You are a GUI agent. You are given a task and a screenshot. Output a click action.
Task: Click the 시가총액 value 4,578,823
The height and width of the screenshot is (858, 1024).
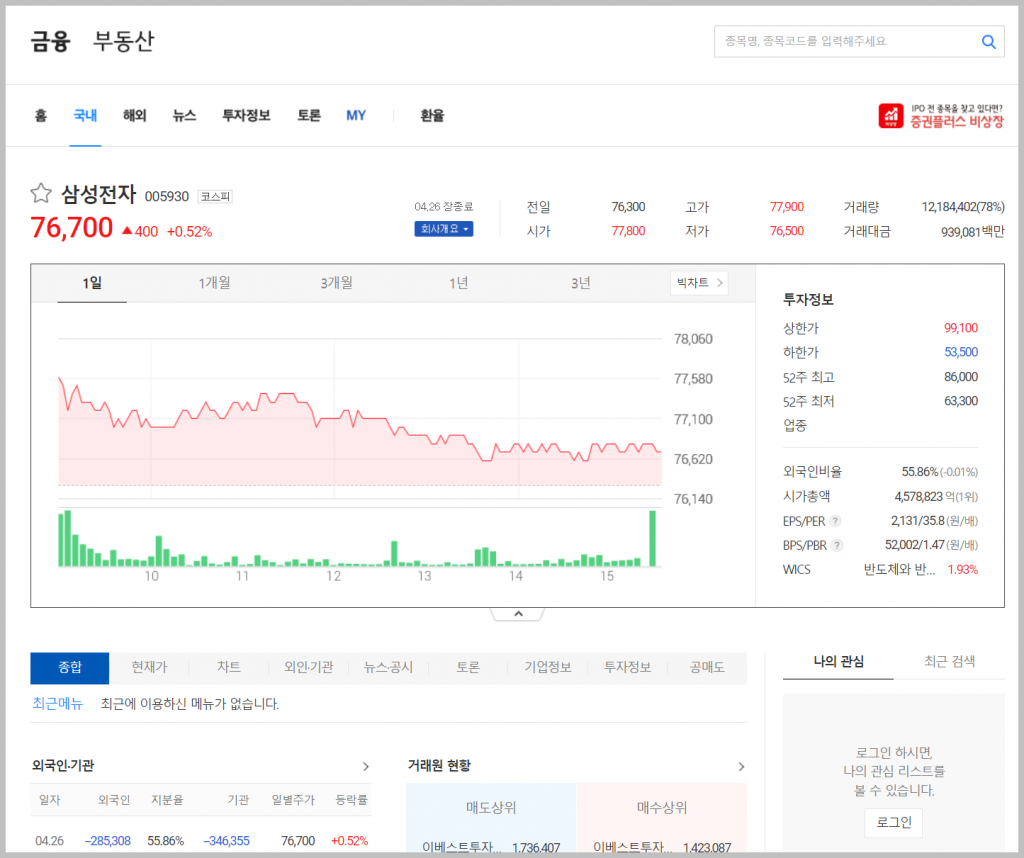tap(918, 497)
